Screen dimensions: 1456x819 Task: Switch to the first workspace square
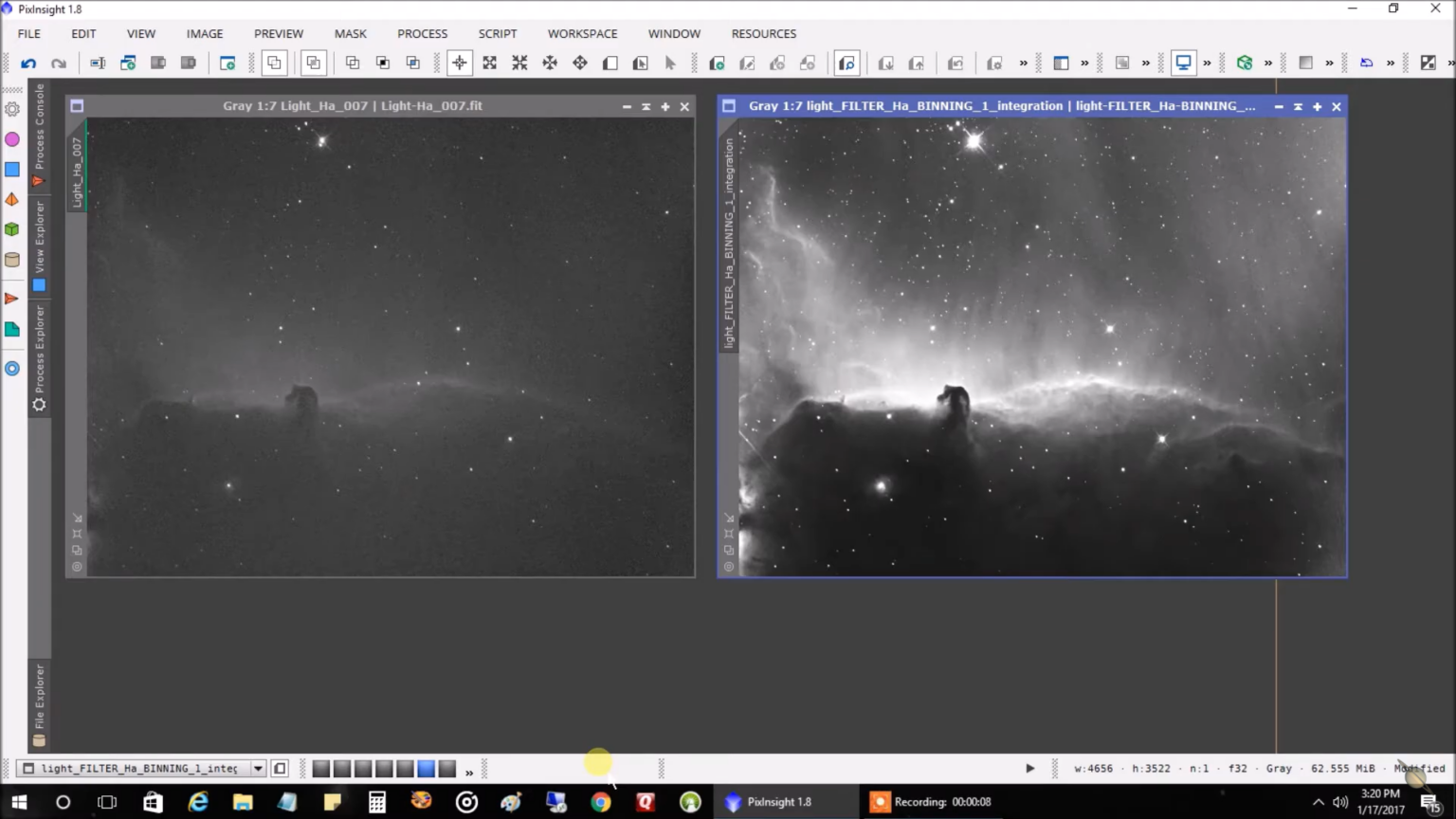321,769
